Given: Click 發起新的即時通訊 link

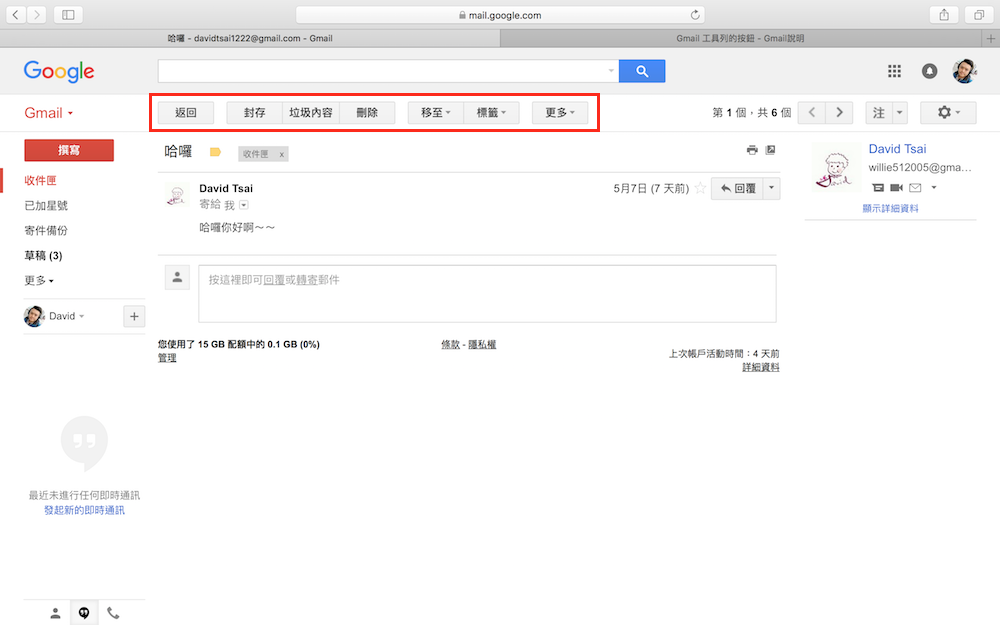Looking at the screenshot, I should click(84, 510).
